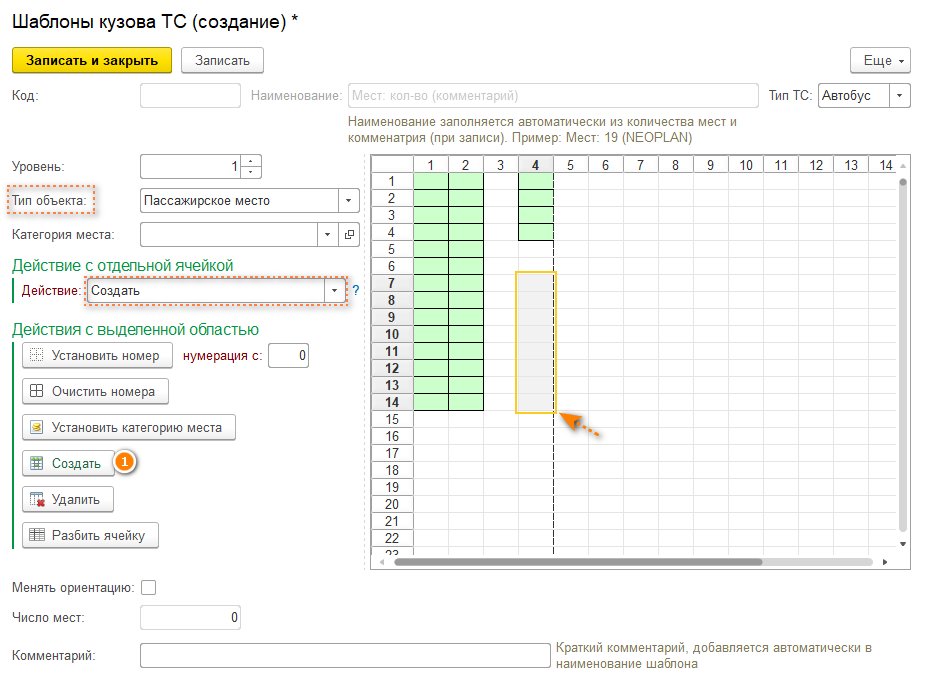Click the 'Записать' button
The width and height of the screenshot is (928, 679).
[222, 61]
